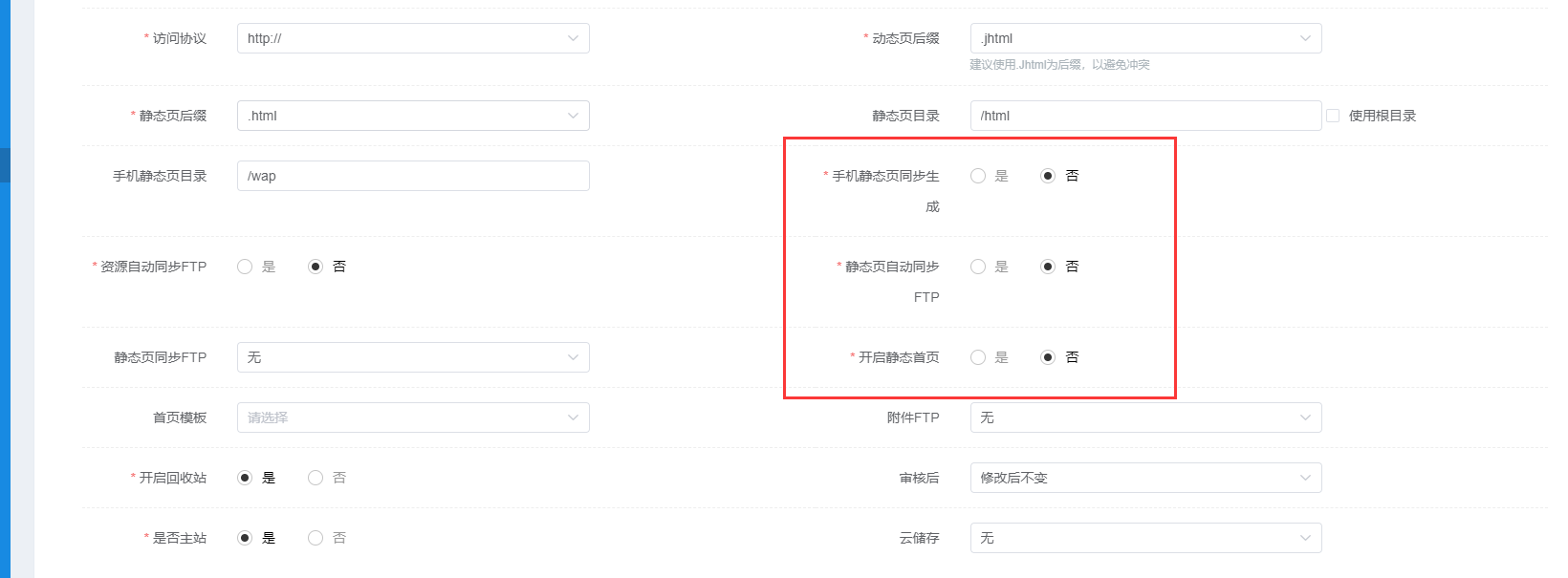The width and height of the screenshot is (1568, 578).
Task: Expand the 附件FTP dropdown
Action: pos(1145,417)
